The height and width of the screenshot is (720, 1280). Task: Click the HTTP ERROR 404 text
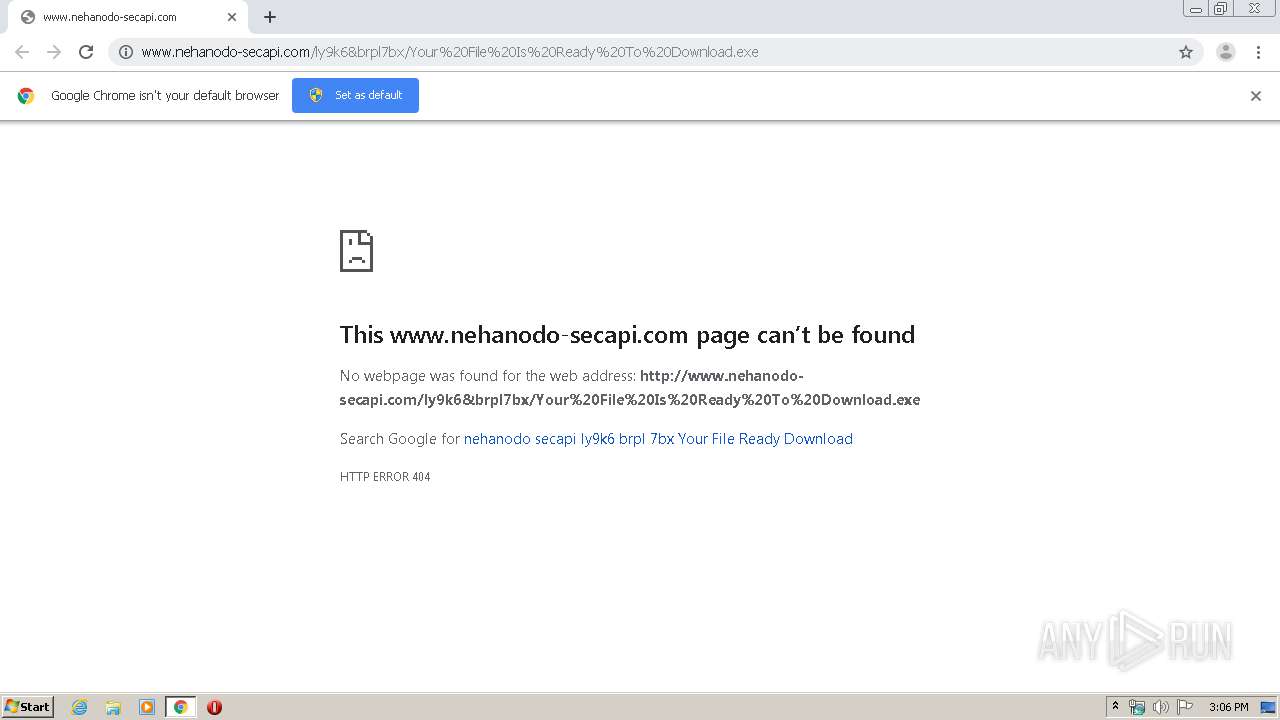(x=385, y=477)
